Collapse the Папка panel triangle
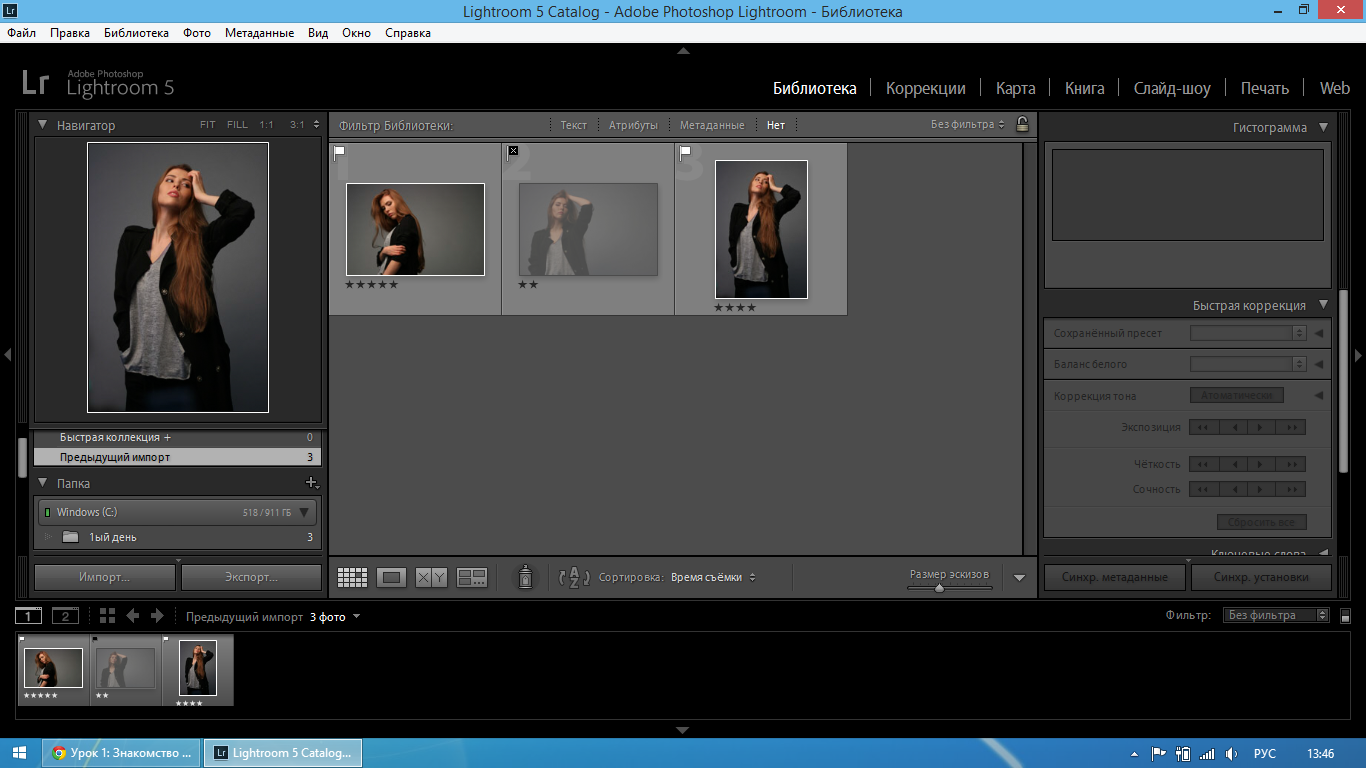 [x=43, y=483]
